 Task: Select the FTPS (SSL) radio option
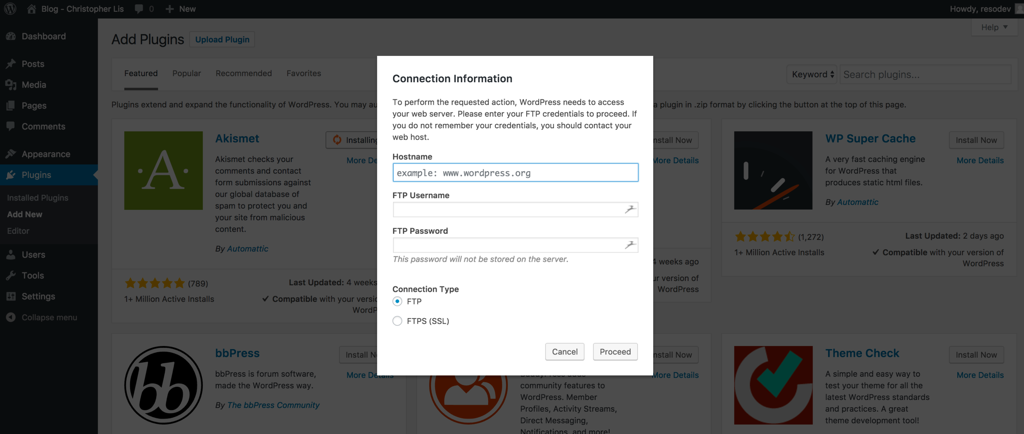[x=397, y=321]
